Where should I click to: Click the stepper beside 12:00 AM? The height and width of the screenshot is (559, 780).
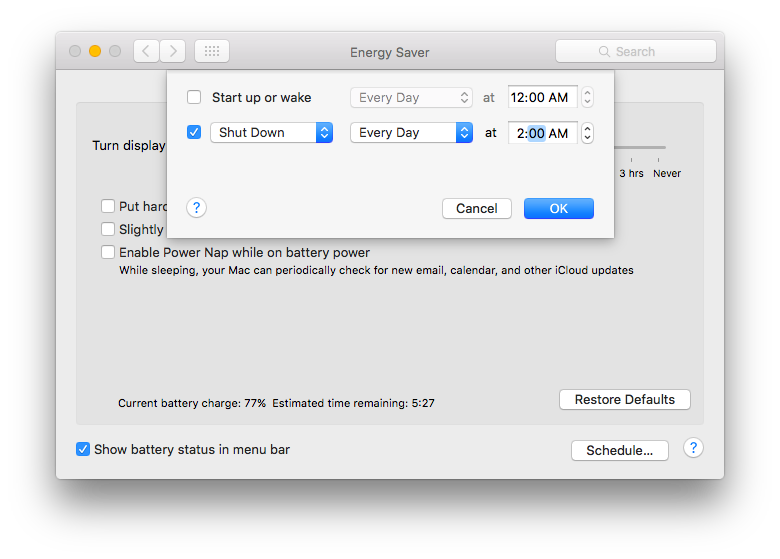click(587, 97)
